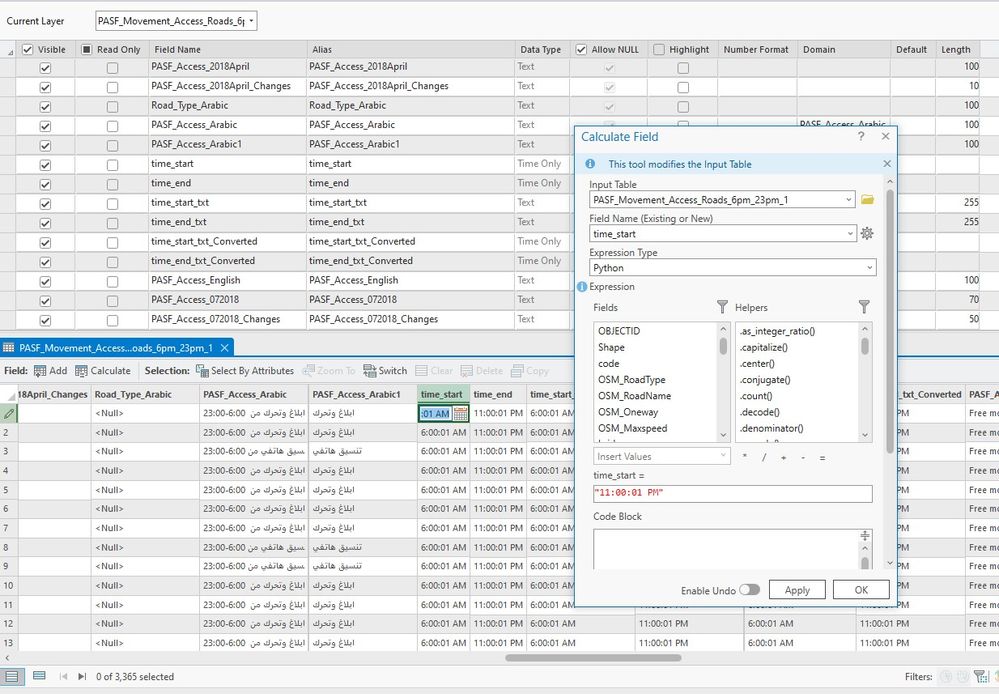
Task: Toggle the Enable Undo switch
Action: pos(749,590)
